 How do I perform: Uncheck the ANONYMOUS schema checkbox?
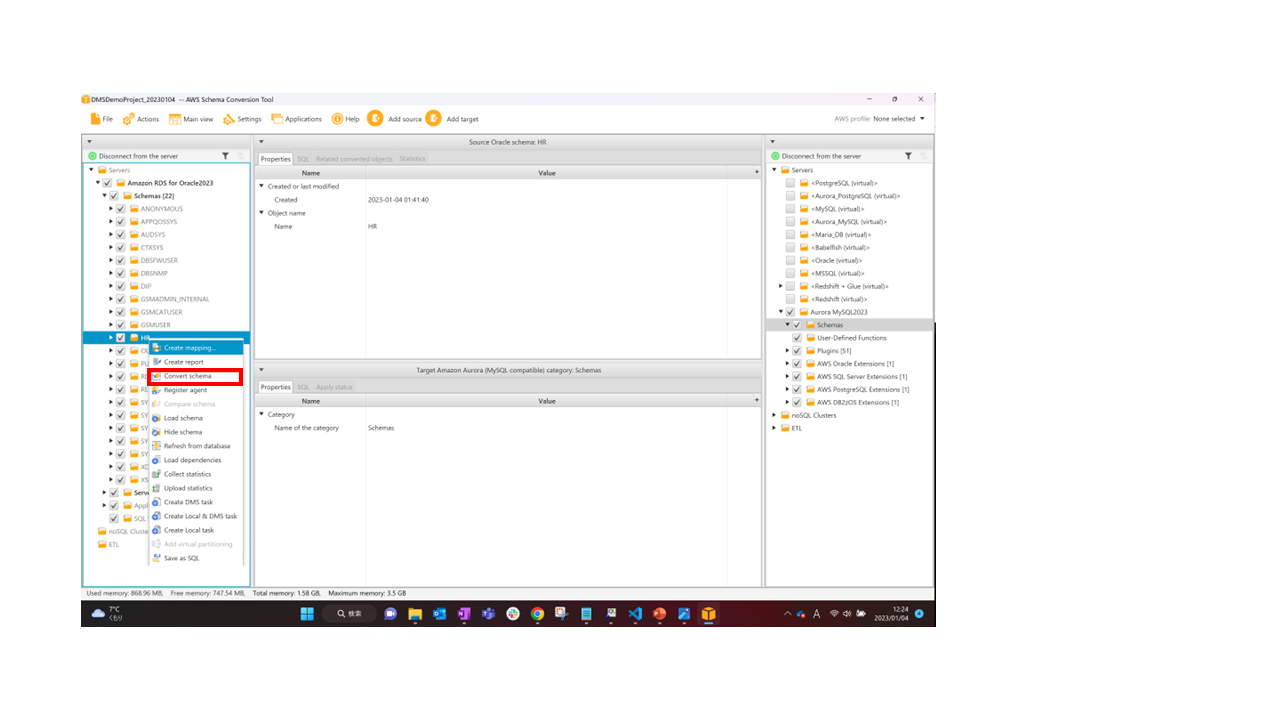click(x=121, y=209)
